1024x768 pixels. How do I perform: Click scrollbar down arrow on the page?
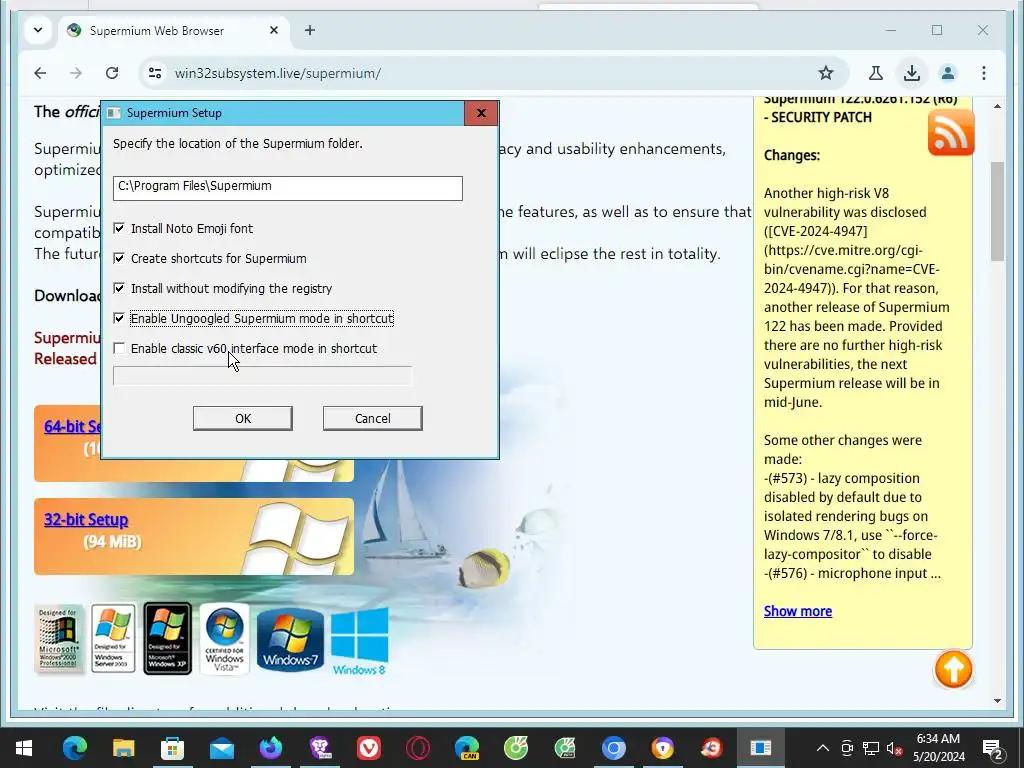[997, 701]
